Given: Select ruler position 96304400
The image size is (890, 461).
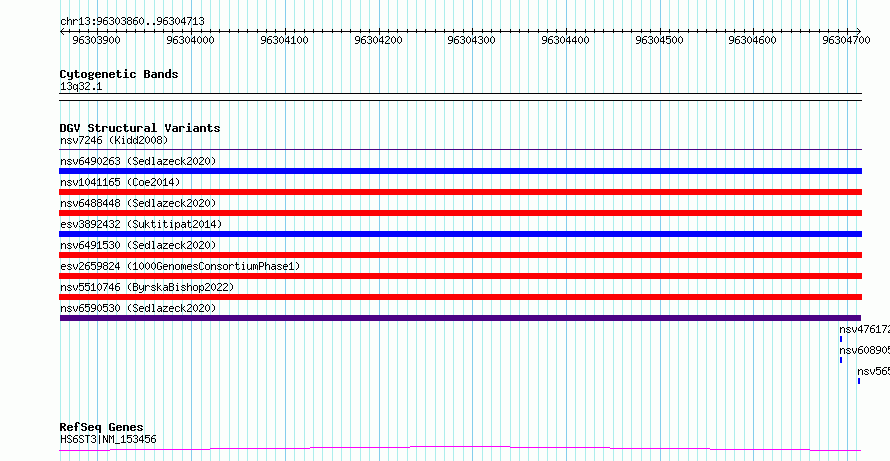Looking at the screenshot, I should click(565, 40).
